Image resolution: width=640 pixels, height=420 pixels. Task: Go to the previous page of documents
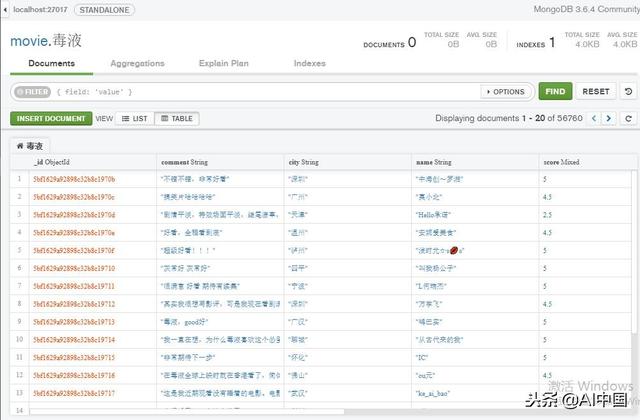tap(594, 118)
